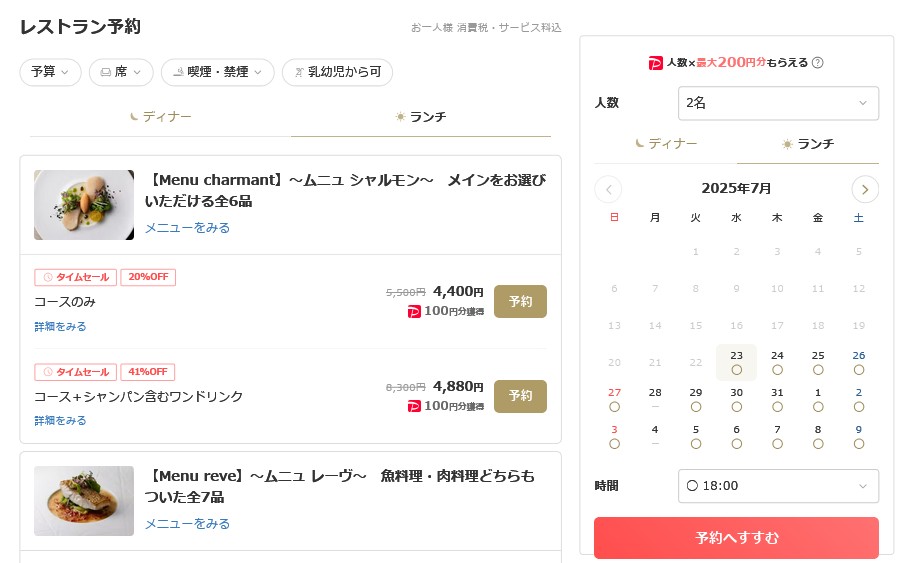
Task: Open メニューをみる link for Menu charmant
Action: (x=188, y=228)
